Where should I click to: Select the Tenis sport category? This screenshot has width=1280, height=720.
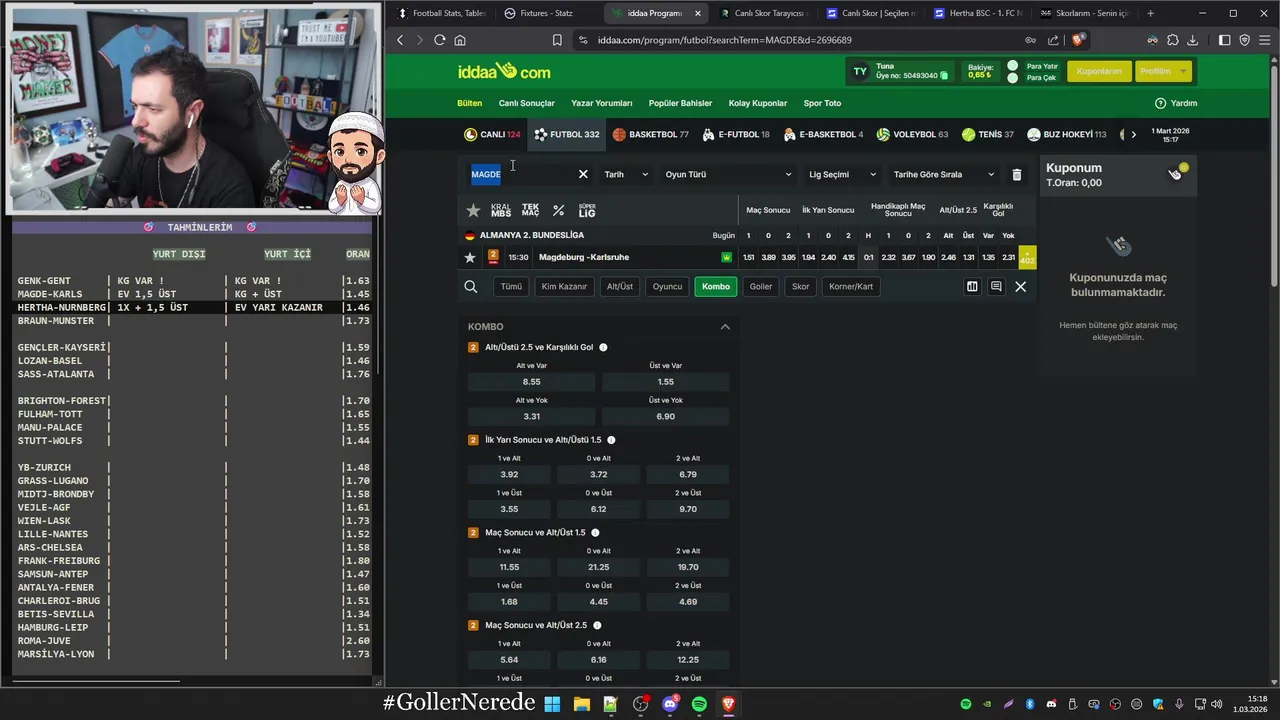(987, 134)
